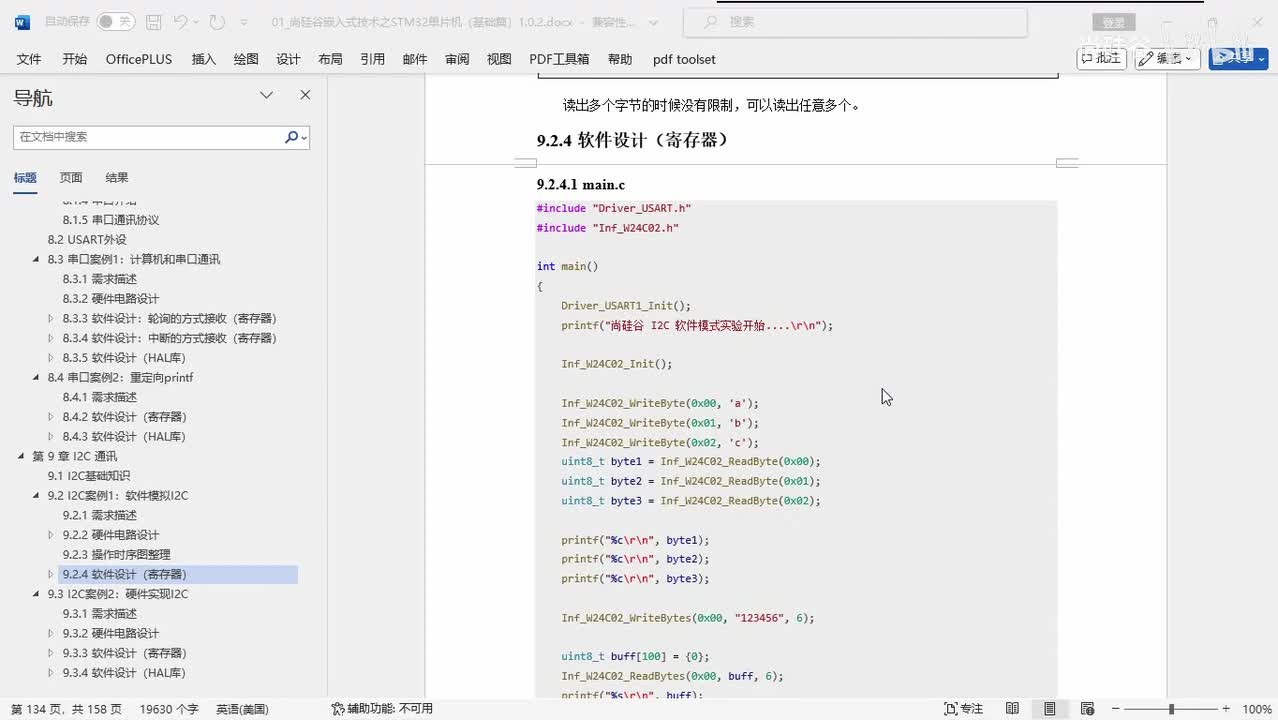Select heading 9.2.3 操作时序图整理

(x=116, y=554)
